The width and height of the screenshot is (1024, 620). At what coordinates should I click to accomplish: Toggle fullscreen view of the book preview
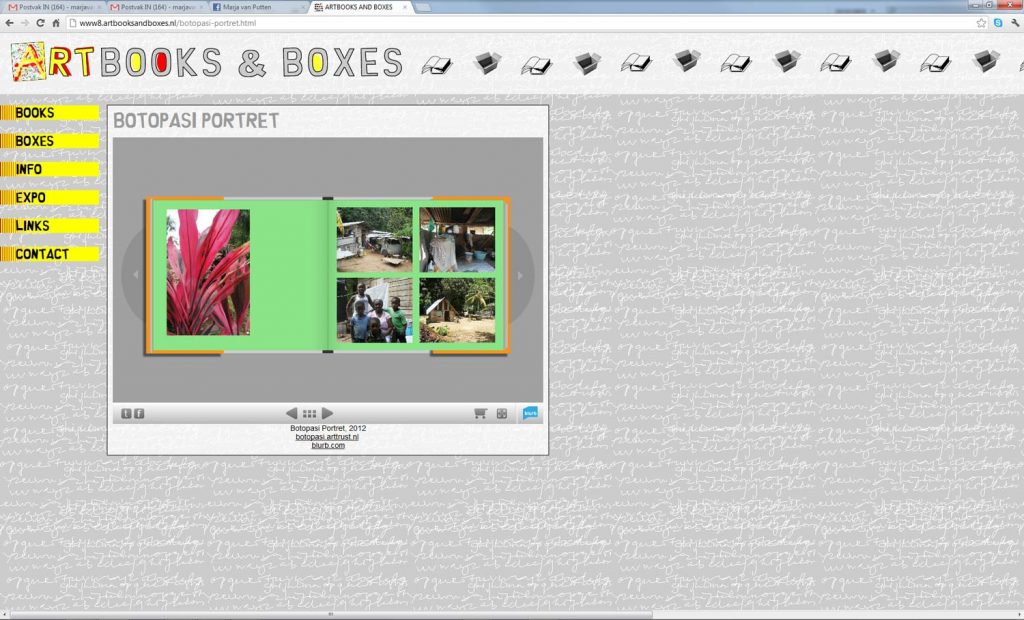[502, 414]
